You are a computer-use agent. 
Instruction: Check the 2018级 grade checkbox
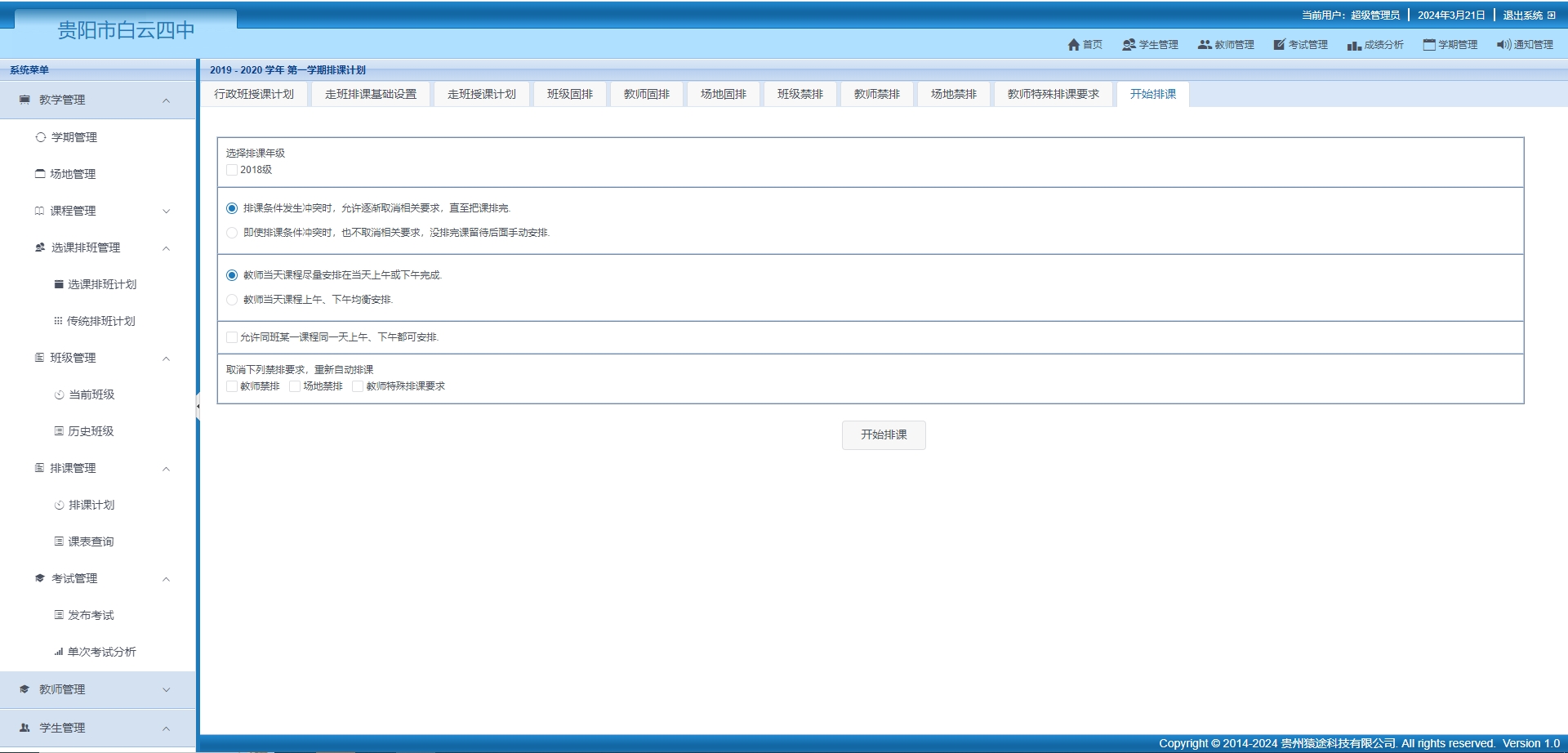click(232, 170)
